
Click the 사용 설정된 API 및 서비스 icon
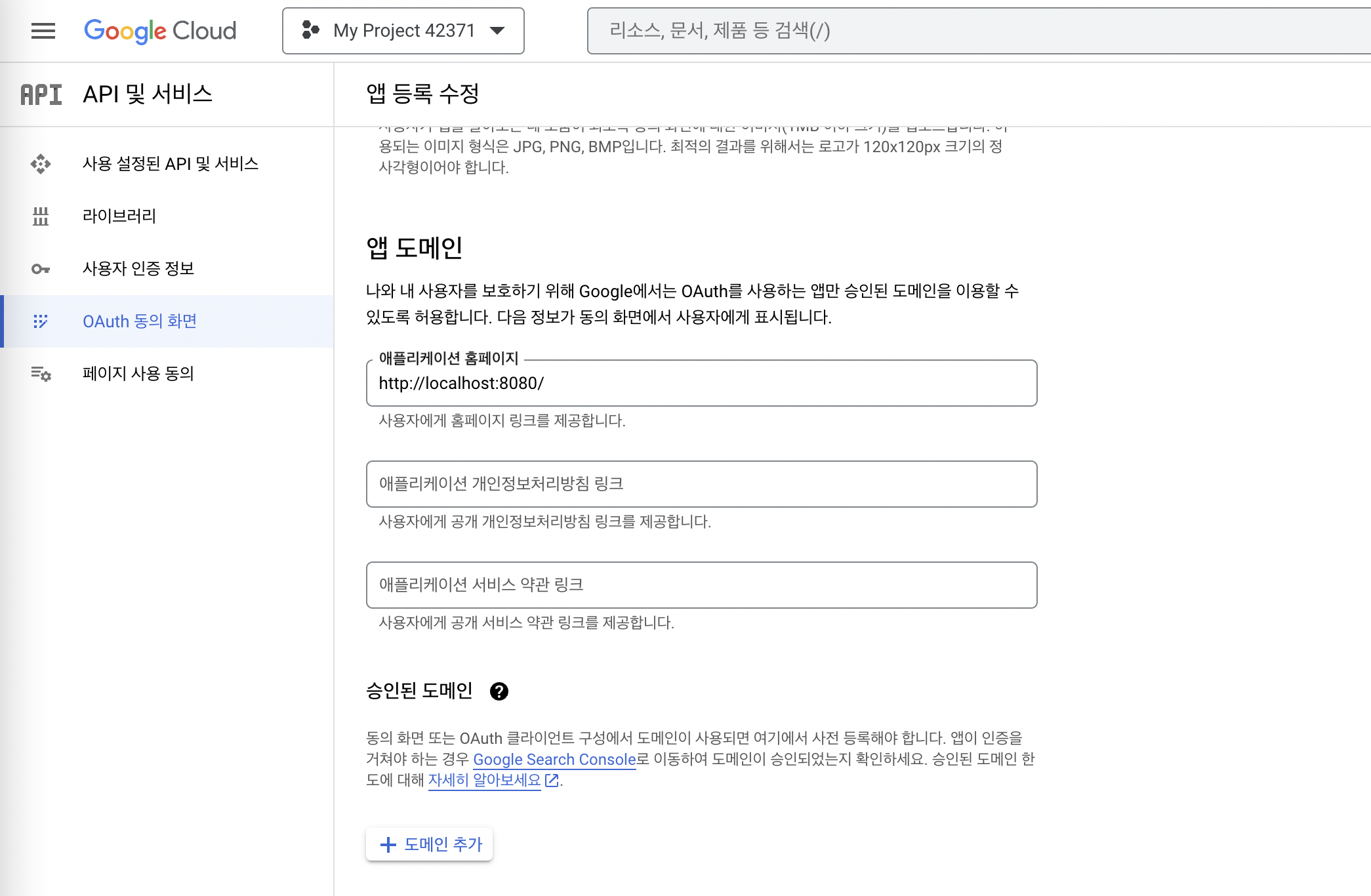pyautogui.click(x=41, y=164)
